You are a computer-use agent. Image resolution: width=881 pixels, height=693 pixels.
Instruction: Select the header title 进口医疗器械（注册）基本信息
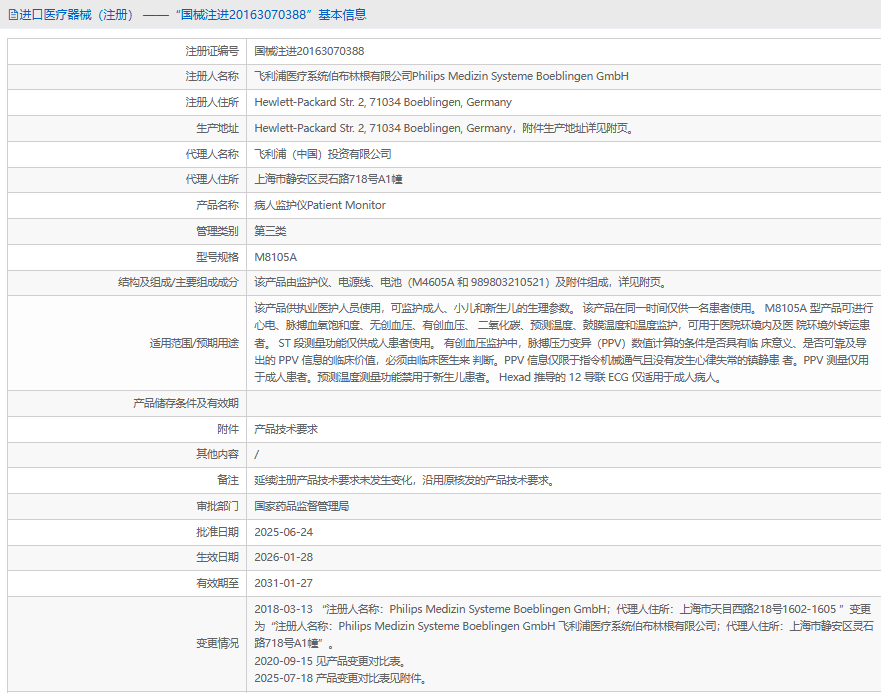click(x=193, y=15)
